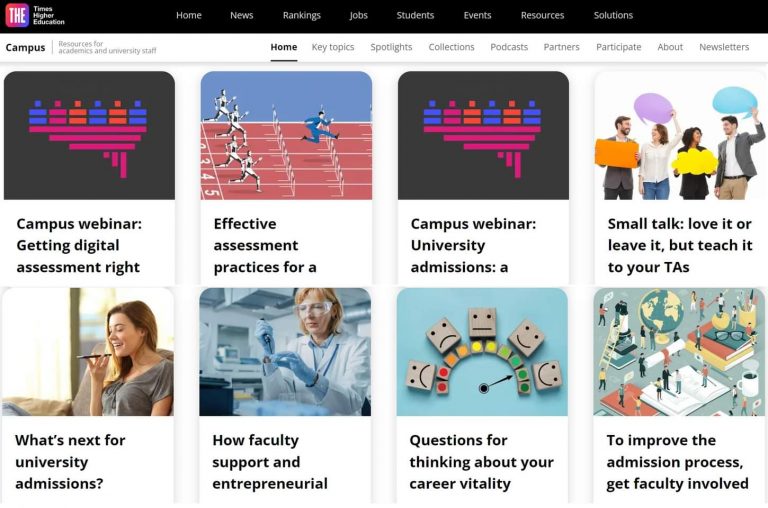
Task: Switch to the Spotlights tab
Action: tap(391, 47)
